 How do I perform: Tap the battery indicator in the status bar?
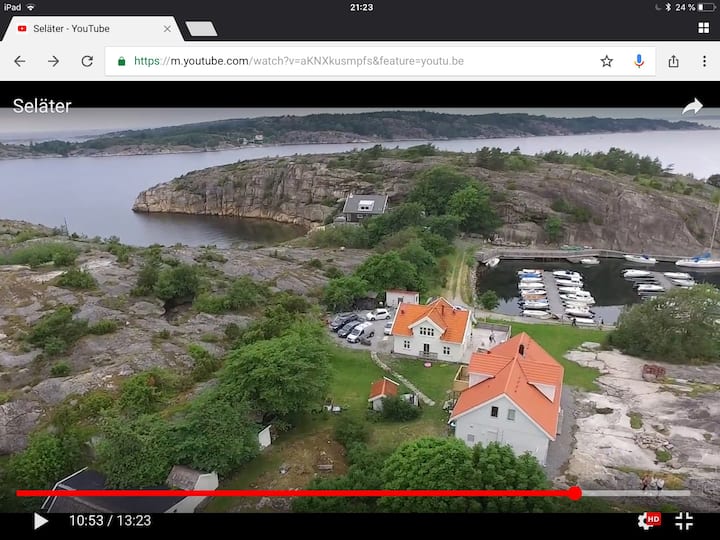tap(706, 7)
